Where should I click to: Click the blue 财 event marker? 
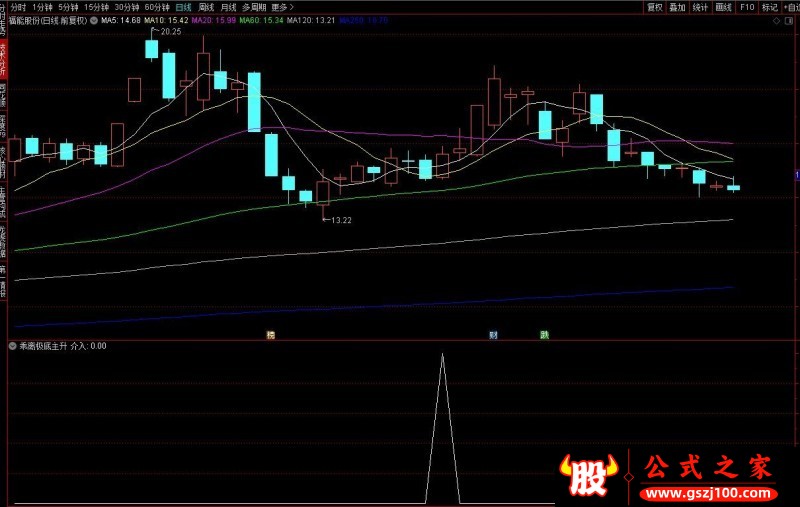click(x=493, y=335)
